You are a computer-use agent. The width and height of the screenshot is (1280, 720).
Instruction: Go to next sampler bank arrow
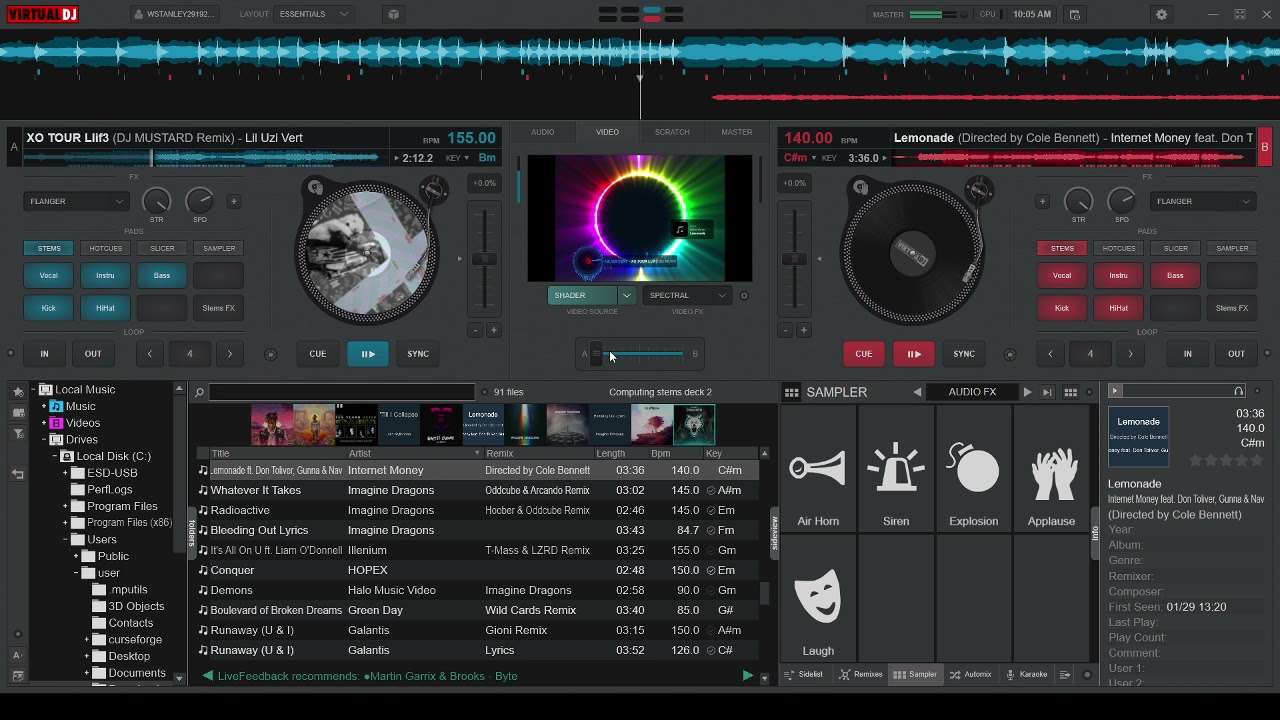pos(1027,392)
